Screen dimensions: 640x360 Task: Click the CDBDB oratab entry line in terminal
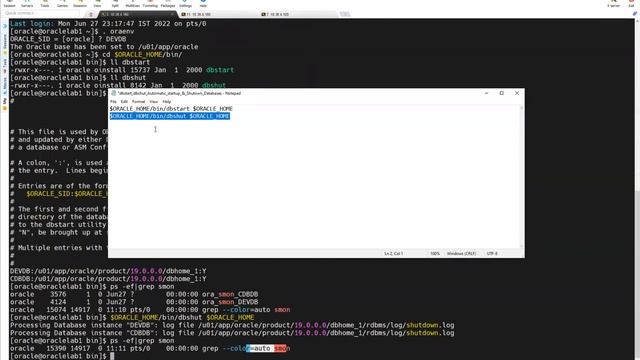[108, 279]
